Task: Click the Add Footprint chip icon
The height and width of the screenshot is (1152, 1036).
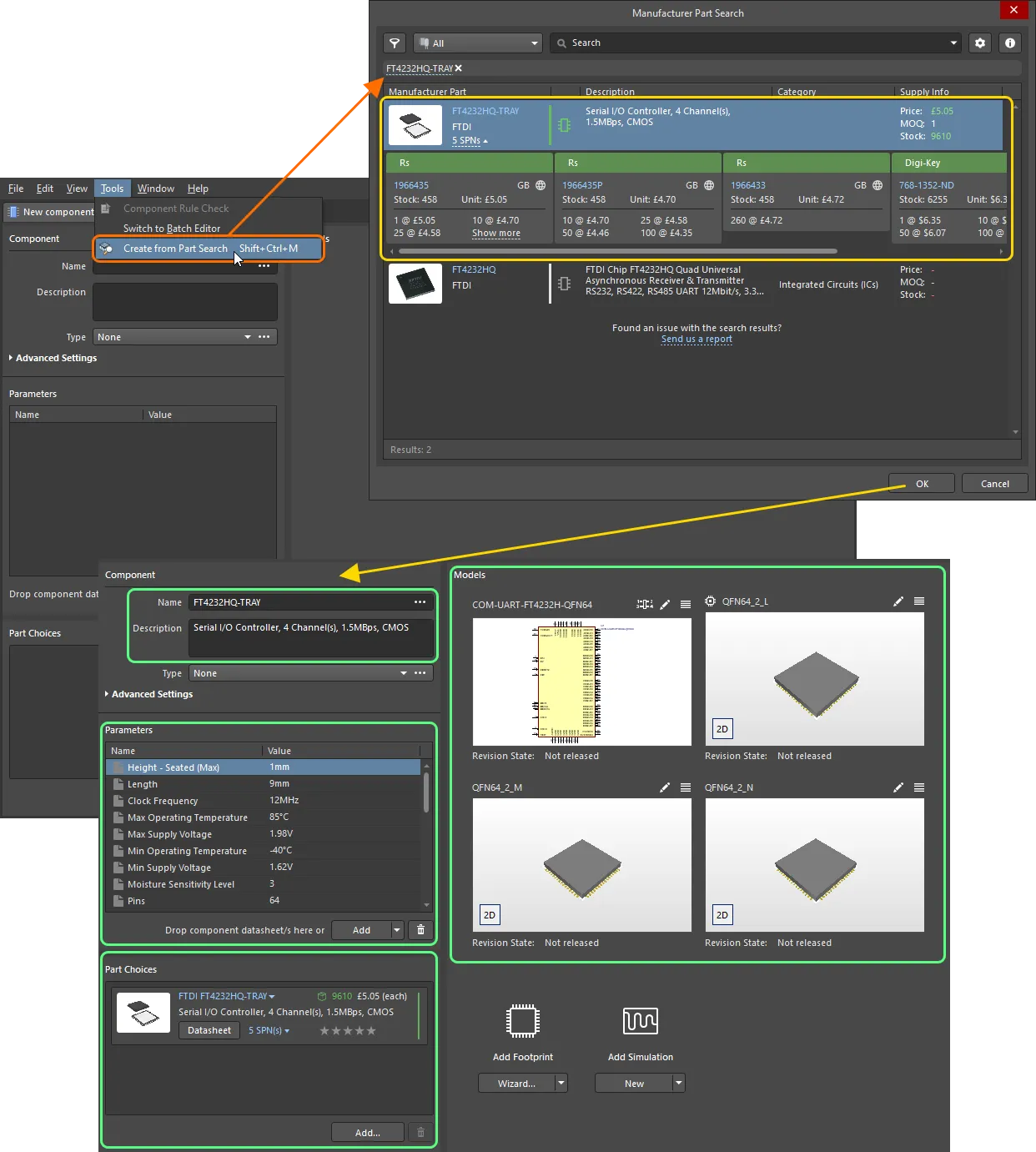Action: [523, 1021]
